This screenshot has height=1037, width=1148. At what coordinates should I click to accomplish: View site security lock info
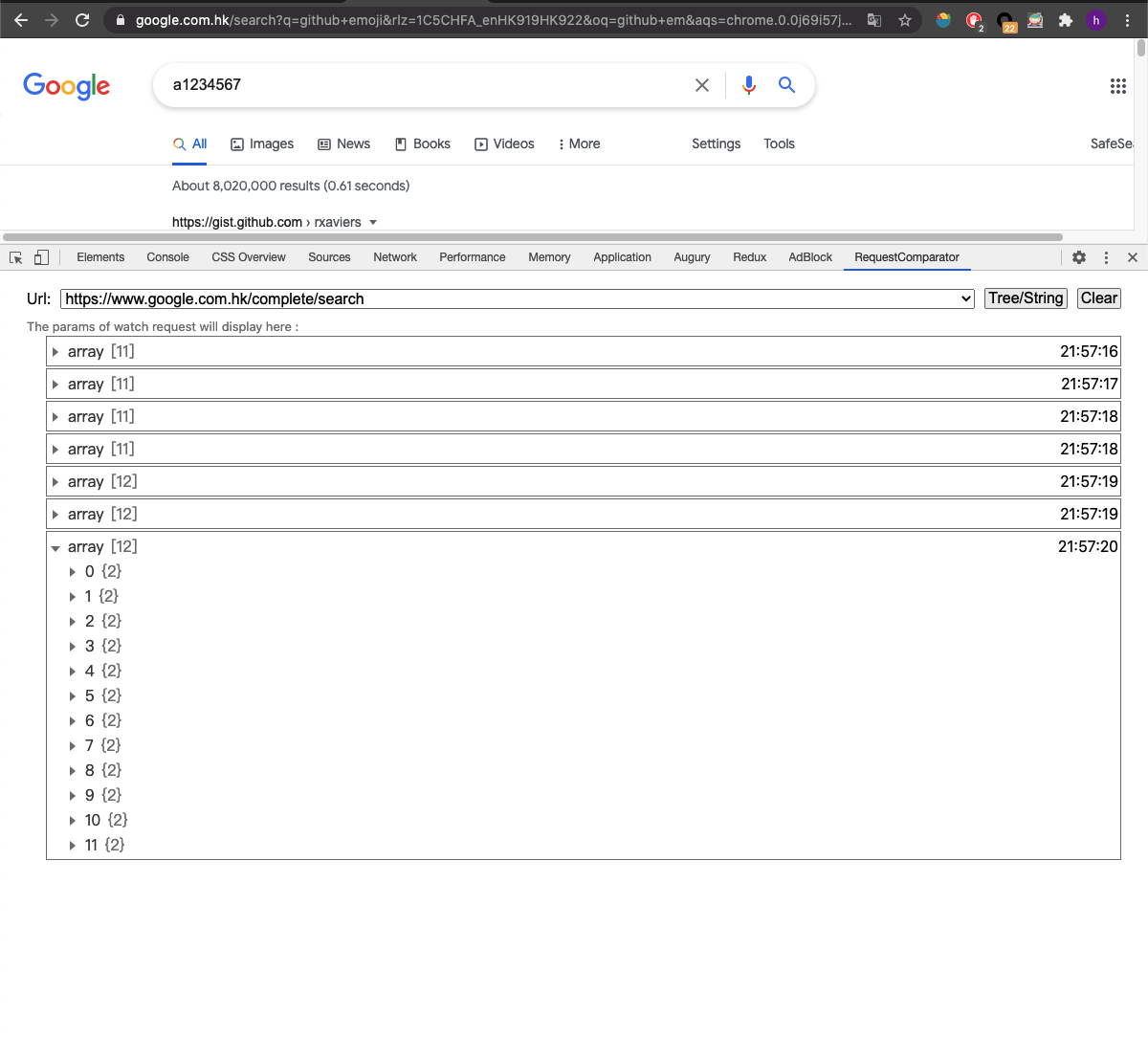[120, 19]
